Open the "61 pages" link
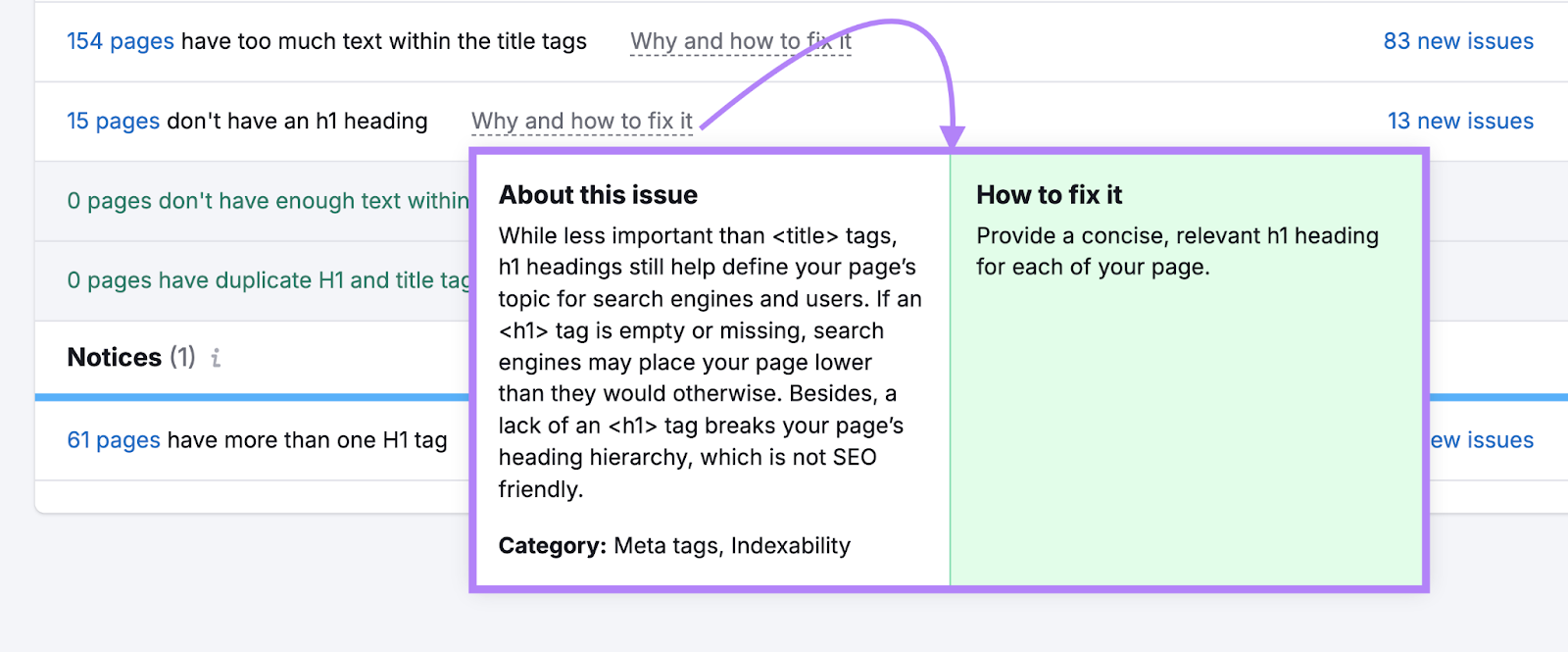The height and width of the screenshot is (652, 1568). coord(113,440)
